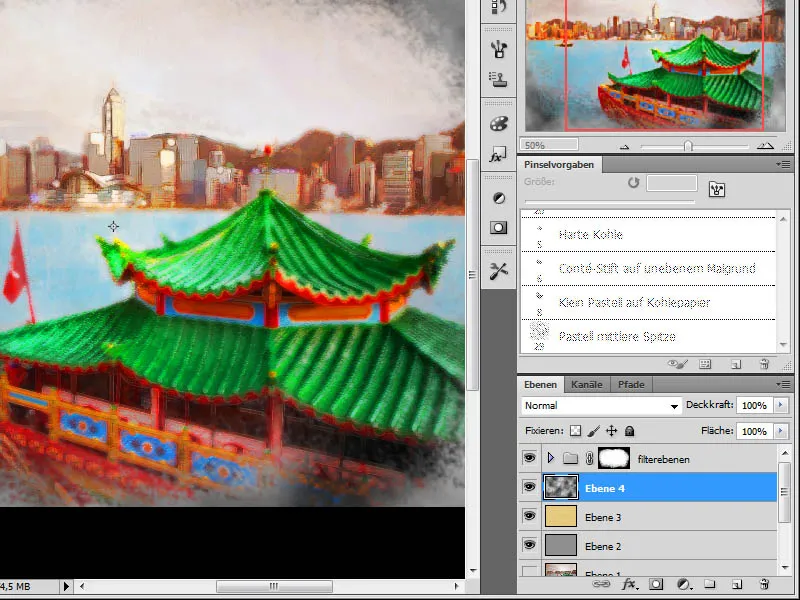Image resolution: width=800 pixels, height=600 pixels.
Task: Click the Navigator 50% zoom input field
Action: tap(549, 145)
